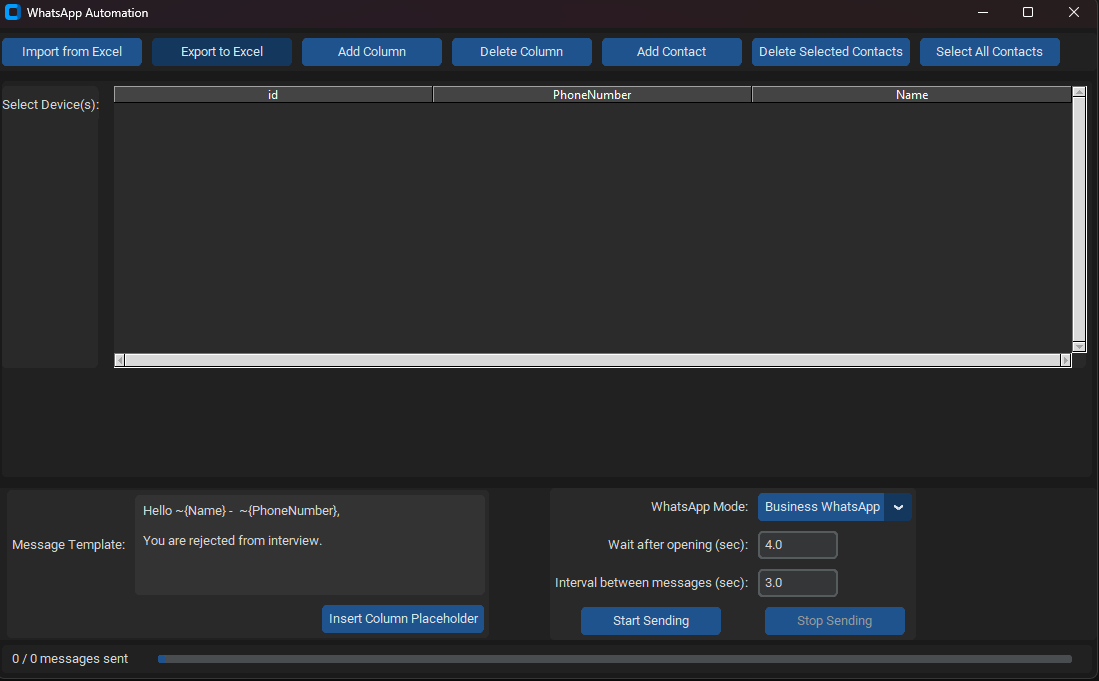Click the Stop Sending button
Image resolution: width=1099 pixels, height=681 pixels.
click(835, 621)
